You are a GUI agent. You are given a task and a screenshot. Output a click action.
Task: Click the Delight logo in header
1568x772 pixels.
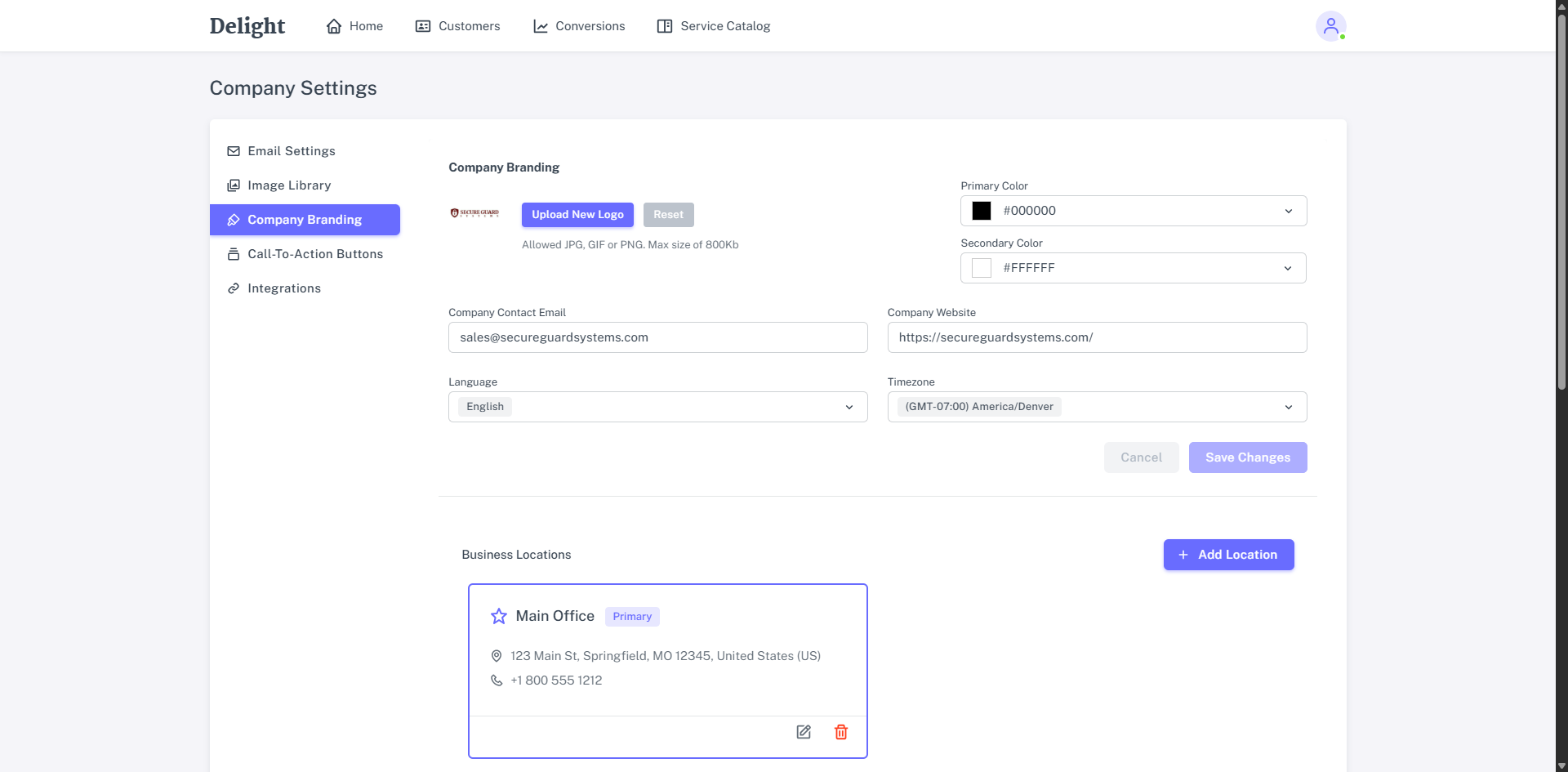coord(247,26)
